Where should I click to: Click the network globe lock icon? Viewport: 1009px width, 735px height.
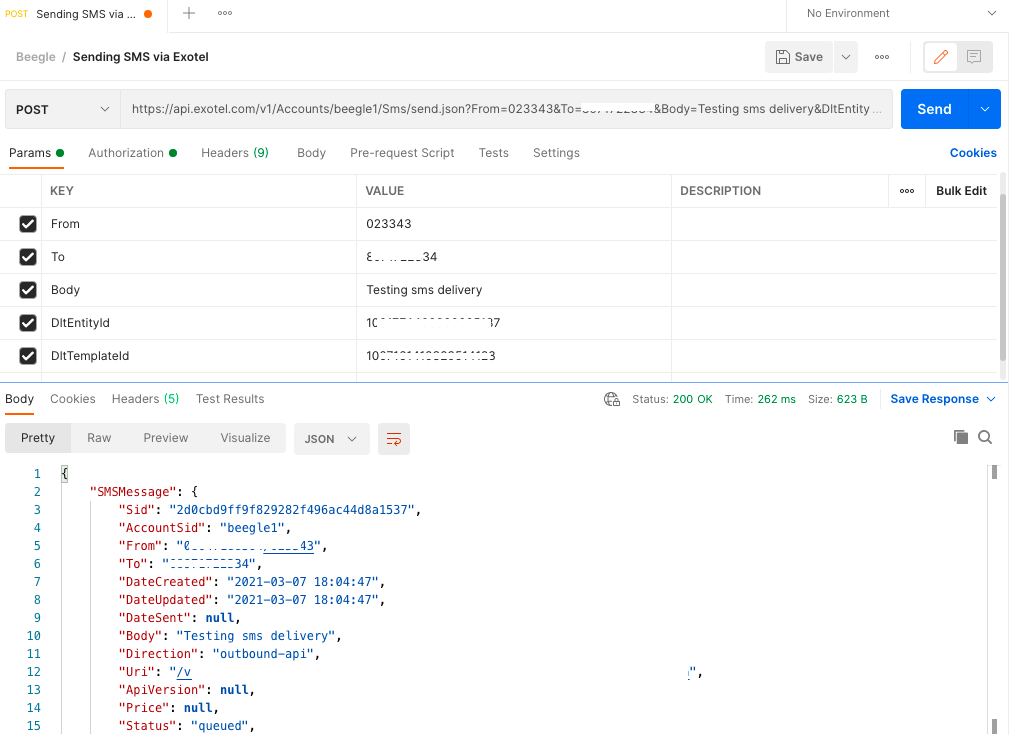(612, 399)
